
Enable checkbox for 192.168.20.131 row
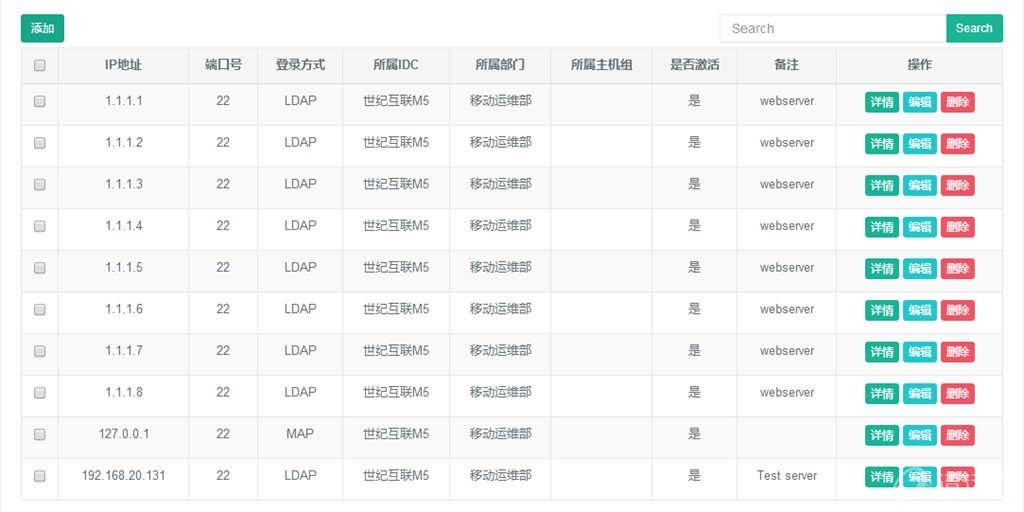coord(40,477)
